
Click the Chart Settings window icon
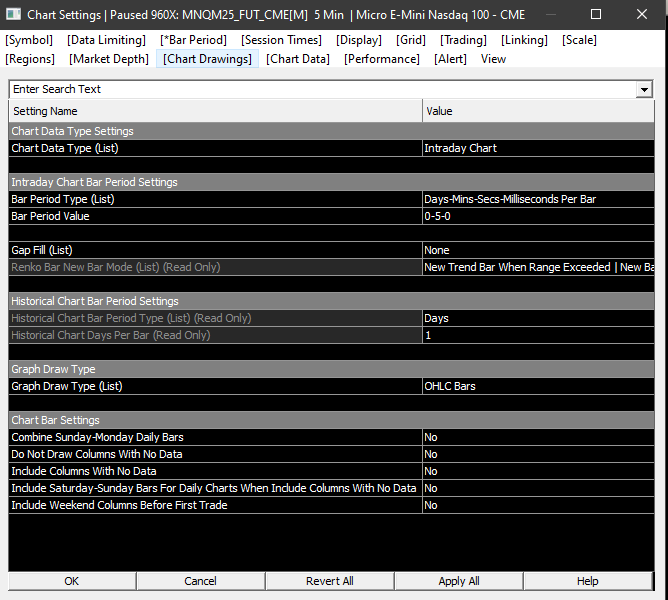point(13,14)
